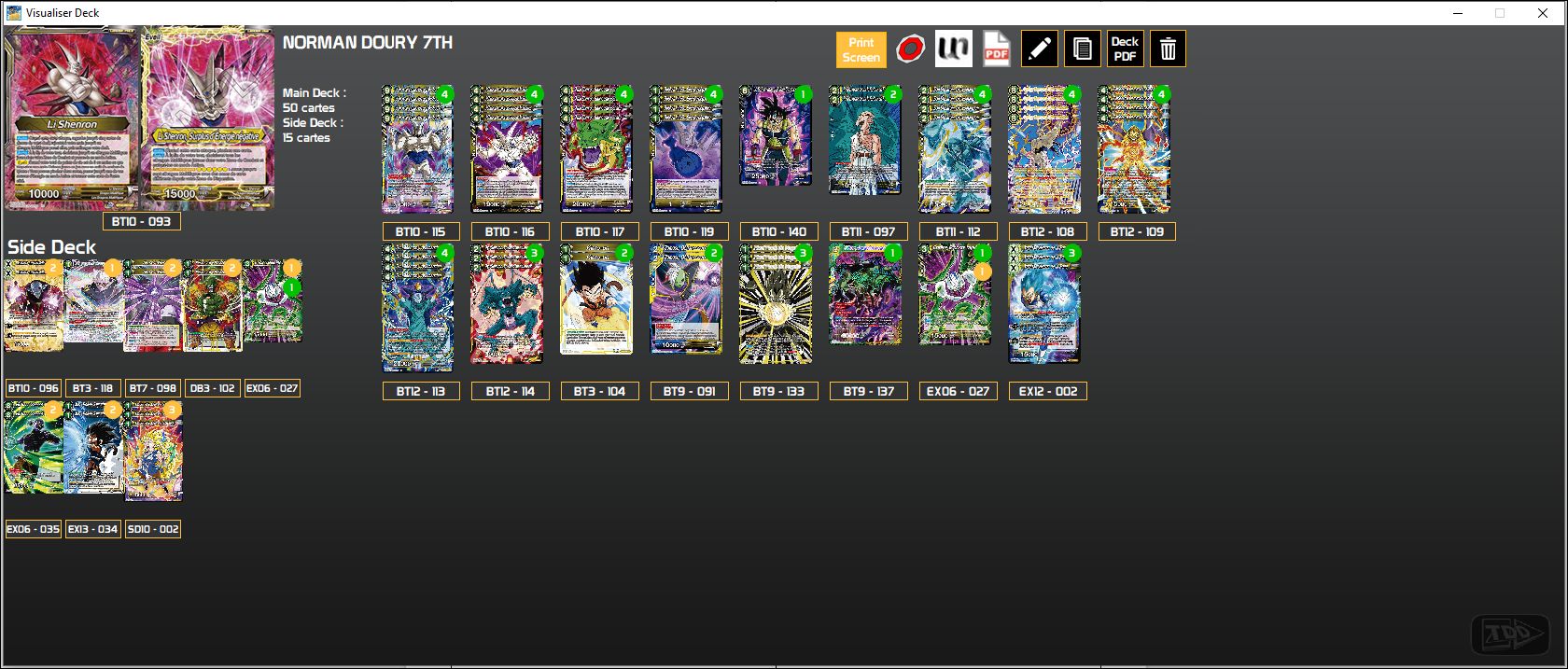Click the black brush-stroke logo icon
The image size is (1568, 669).
(953, 49)
